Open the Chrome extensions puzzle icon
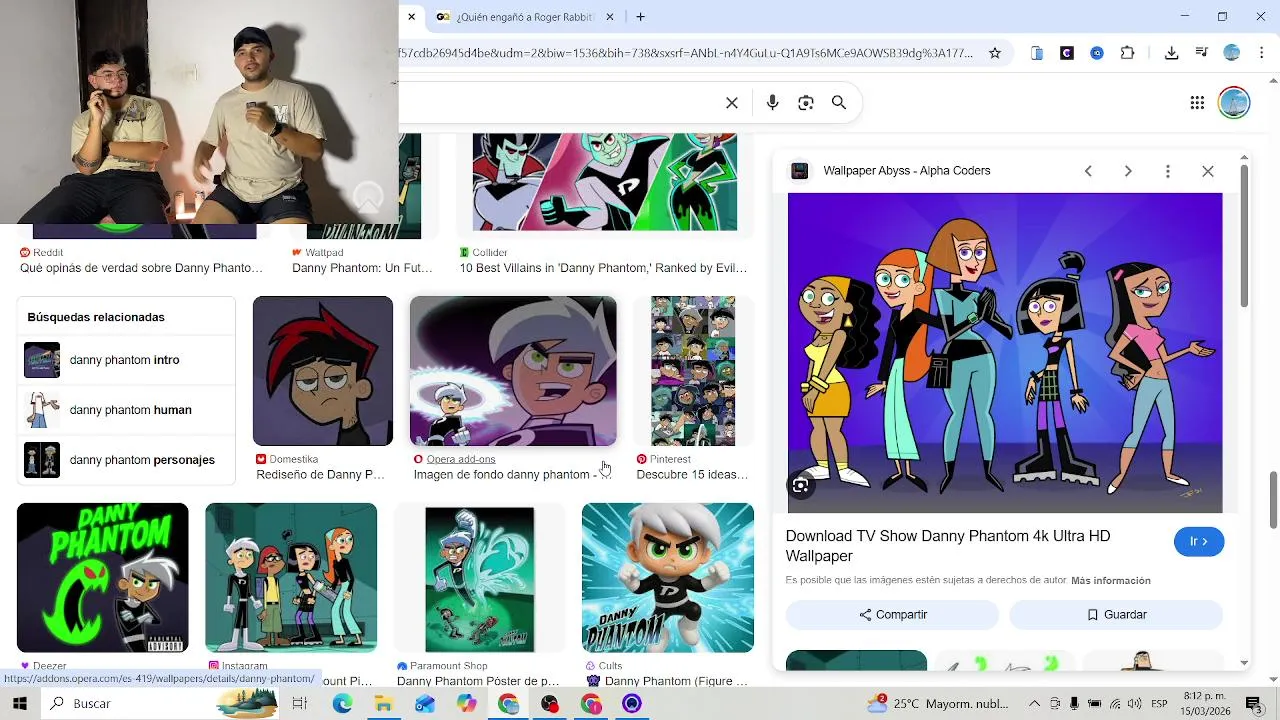Viewport: 1280px width, 720px height. (1127, 53)
